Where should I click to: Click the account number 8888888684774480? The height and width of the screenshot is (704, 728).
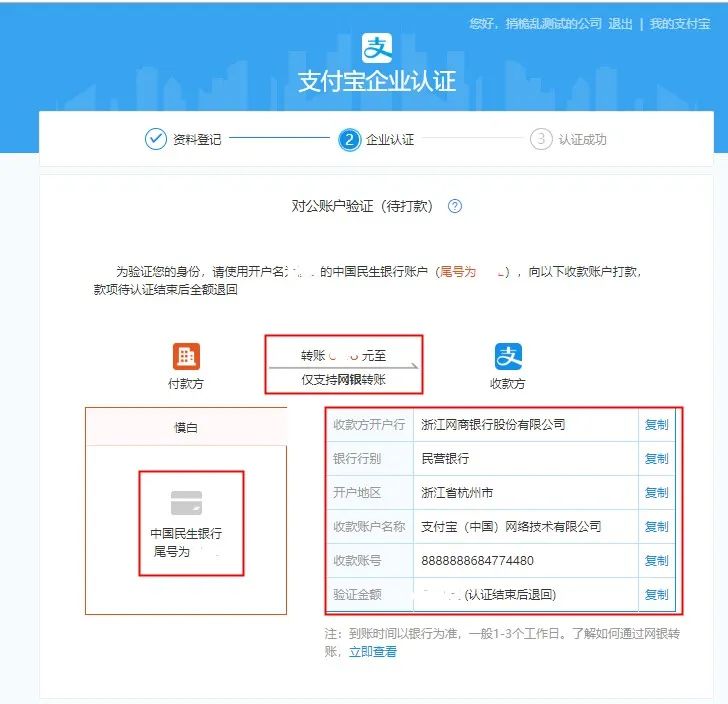coord(478,560)
